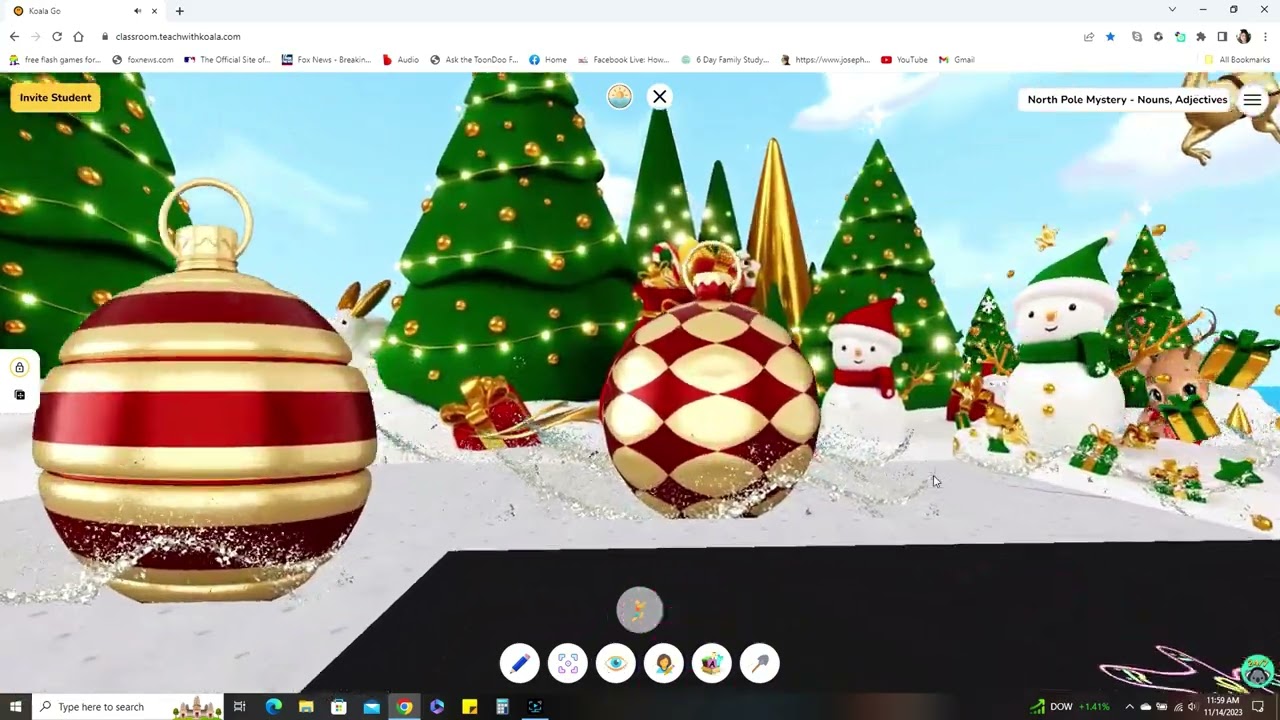Open the Mail app from taskbar

coord(372,707)
